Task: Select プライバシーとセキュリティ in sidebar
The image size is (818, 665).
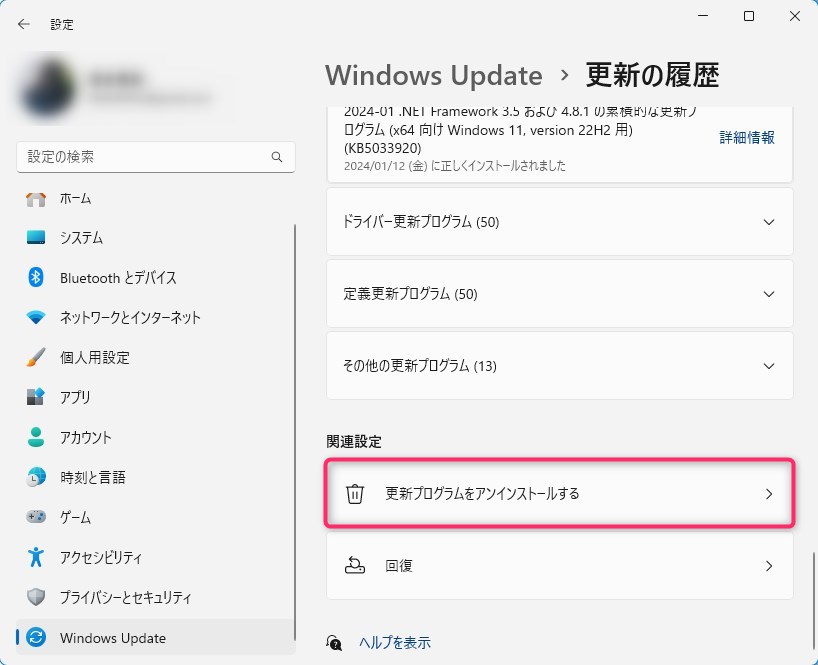Action: tap(125, 598)
